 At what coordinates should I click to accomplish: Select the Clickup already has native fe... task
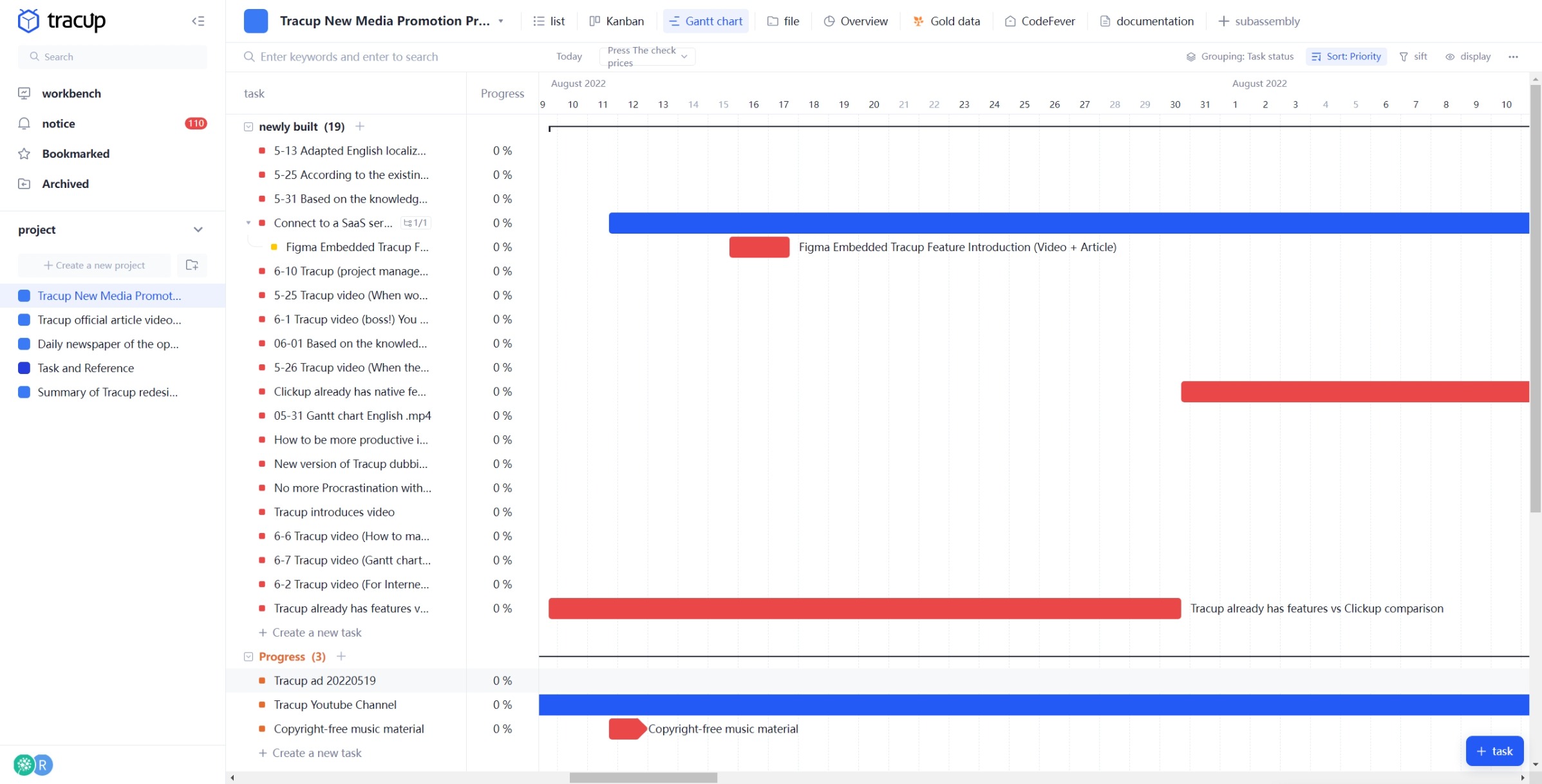[350, 391]
